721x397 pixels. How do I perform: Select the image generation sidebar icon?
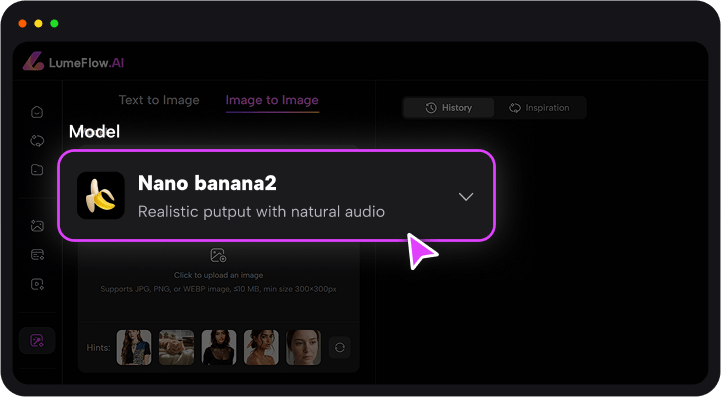tap(37, 225)
